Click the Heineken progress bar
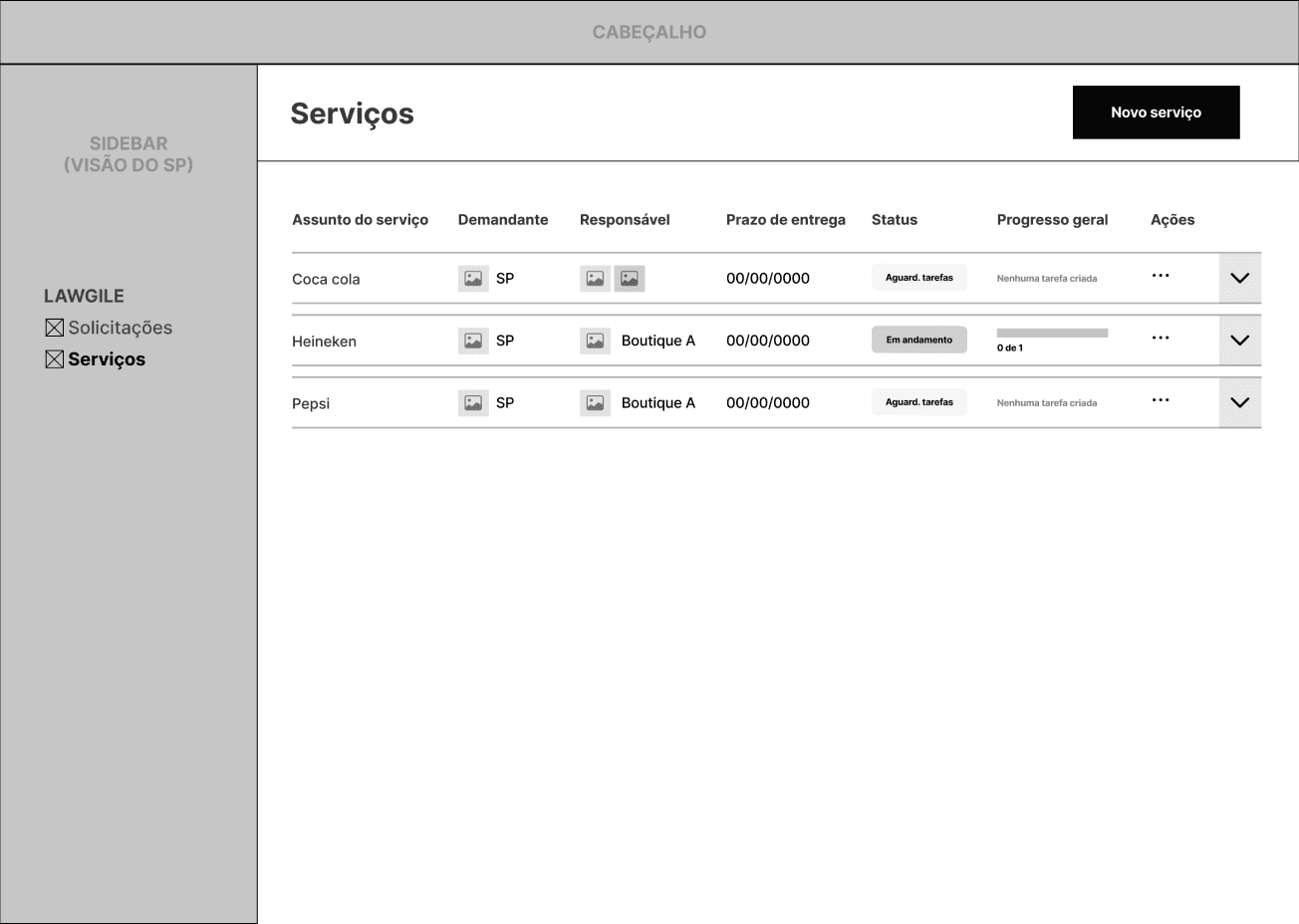Screen dimensions: 1299x924 point(1052,333)
